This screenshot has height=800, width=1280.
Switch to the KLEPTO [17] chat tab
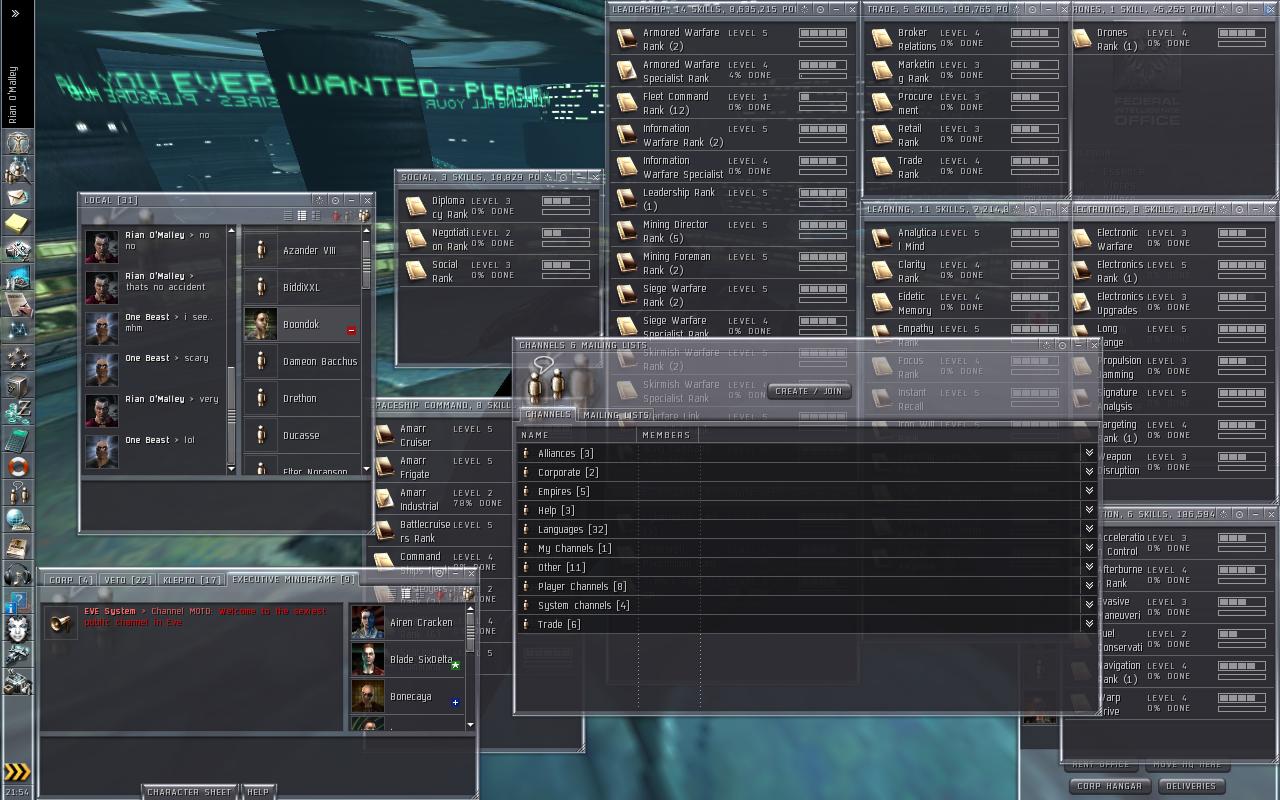click(x=191, y=580)
